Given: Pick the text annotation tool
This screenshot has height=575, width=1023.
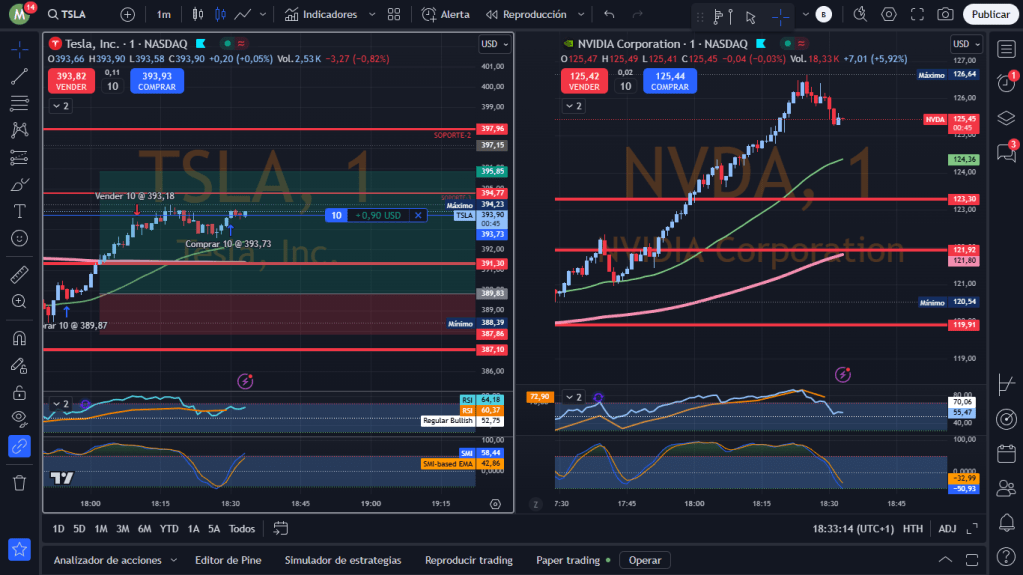Looking at the screenshot, I should (x=19, y=211).
